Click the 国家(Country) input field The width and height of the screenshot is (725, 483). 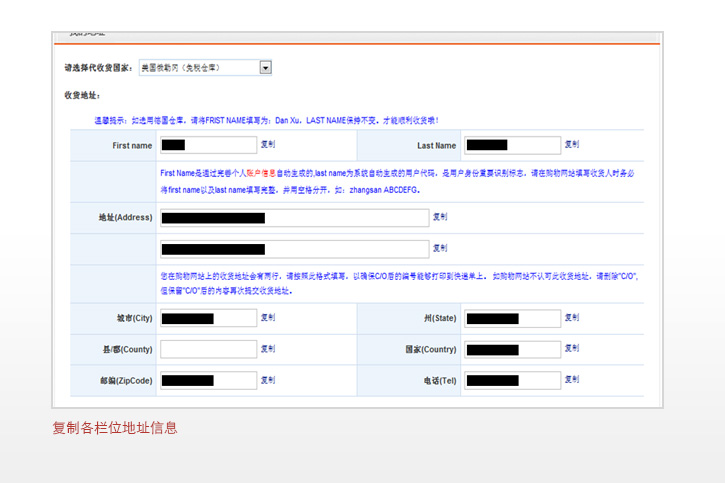click(x=510, y=349)
